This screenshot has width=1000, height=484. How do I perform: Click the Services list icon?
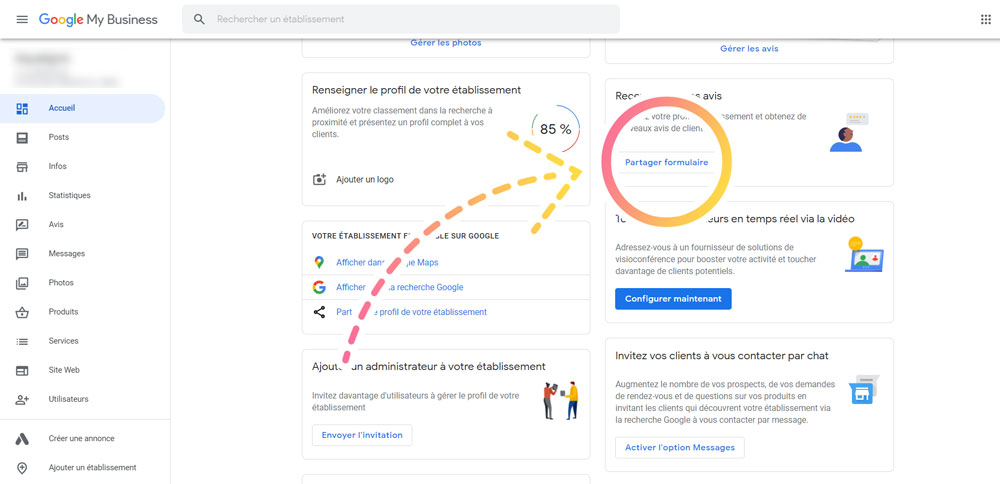coord(22,341)
